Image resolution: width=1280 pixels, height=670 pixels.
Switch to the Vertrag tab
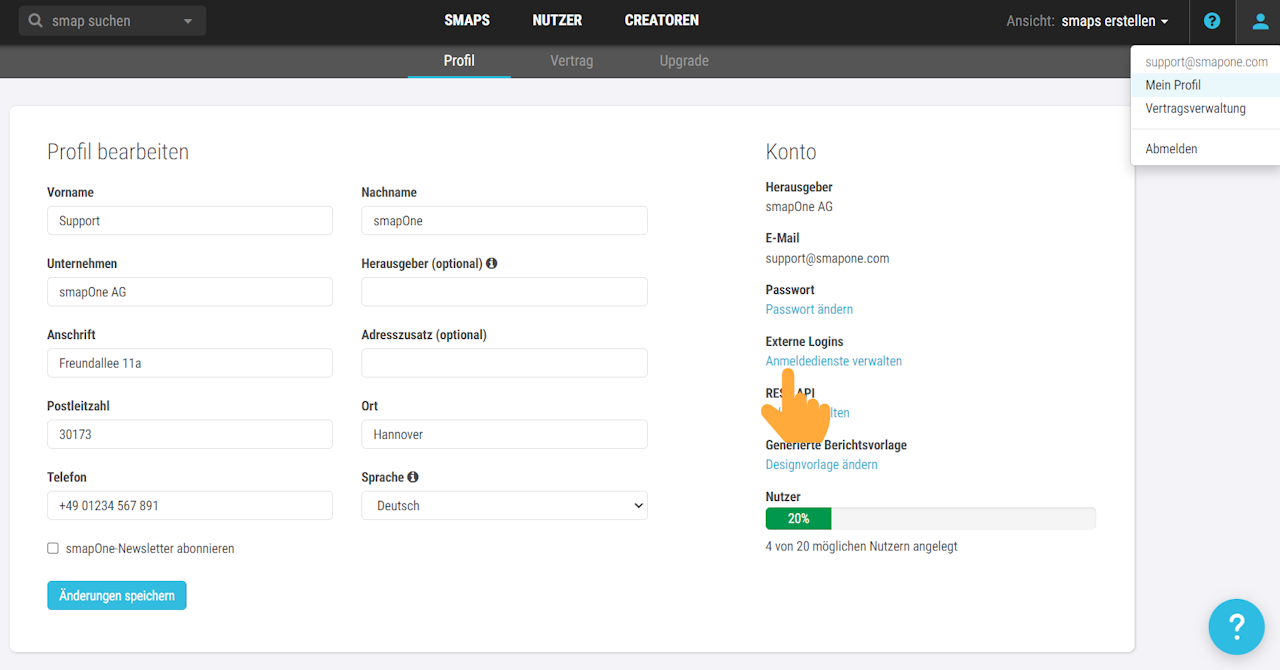coord(571,61)
